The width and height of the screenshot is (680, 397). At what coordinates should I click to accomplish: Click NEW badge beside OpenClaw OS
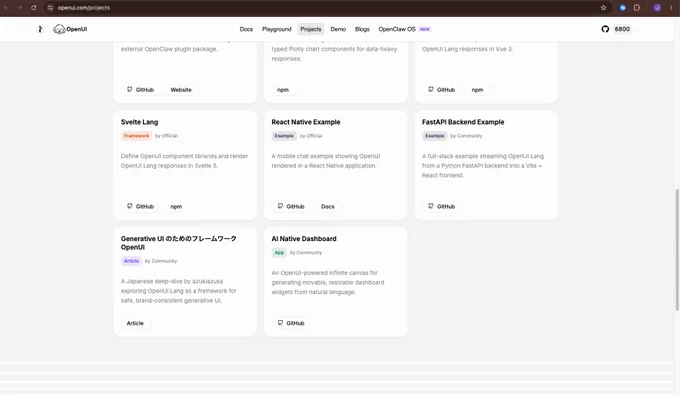click(425, 29)
